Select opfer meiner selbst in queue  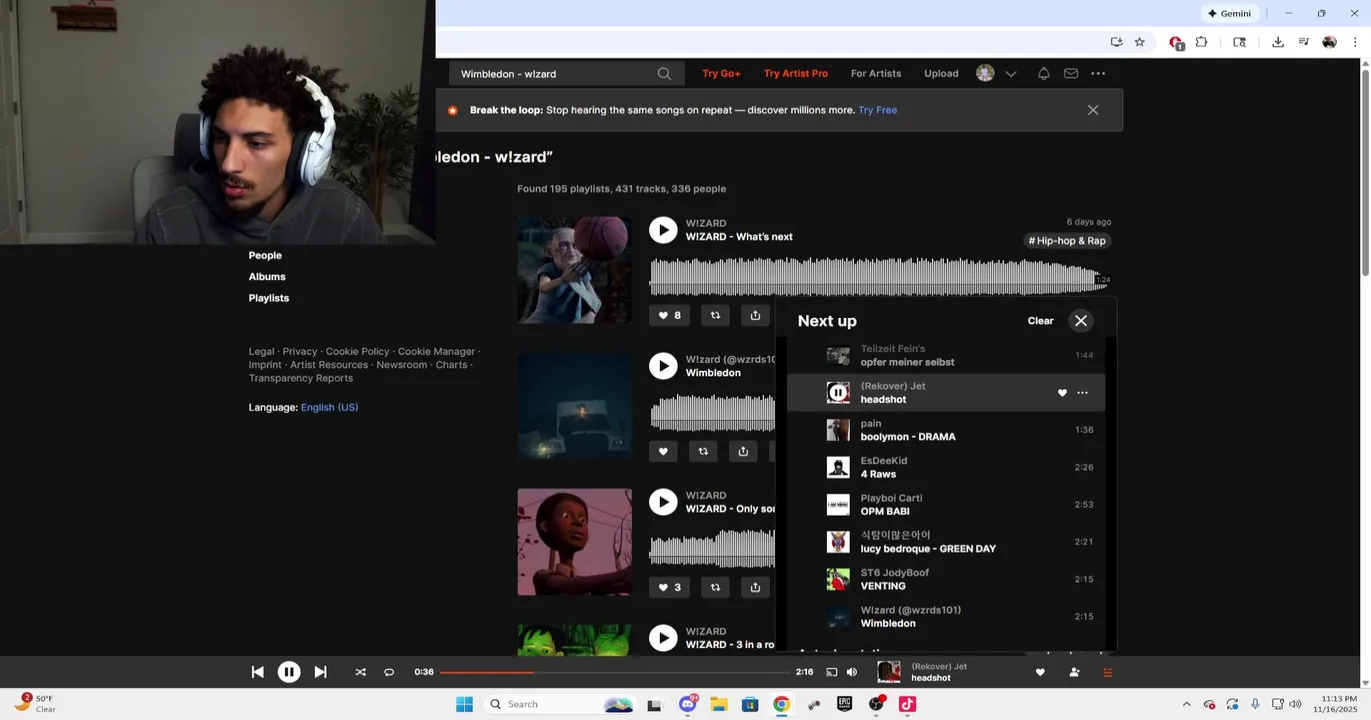(x=946, y=355)
